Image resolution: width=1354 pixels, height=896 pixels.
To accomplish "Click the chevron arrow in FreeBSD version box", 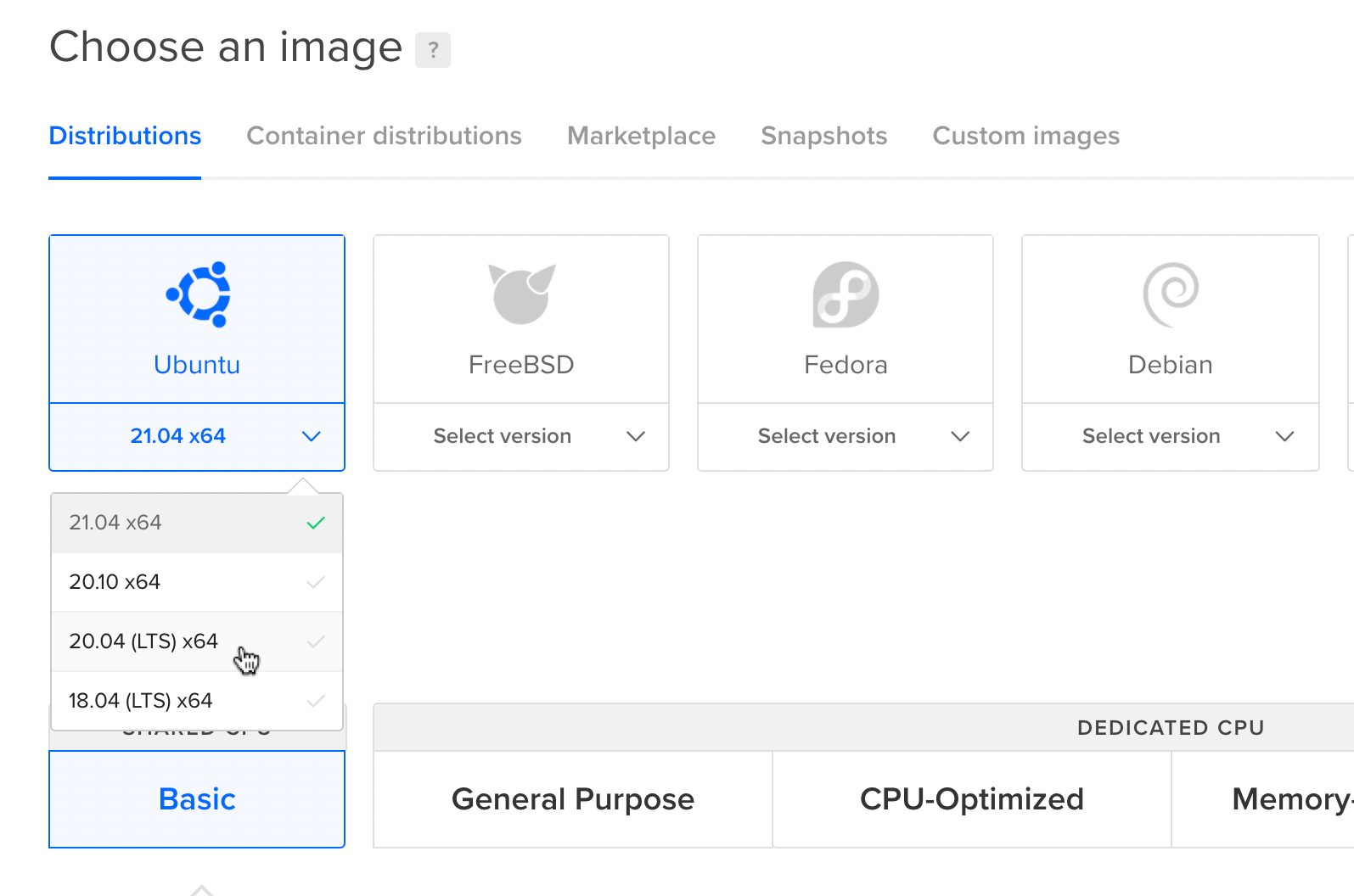I will coord(636,436).
